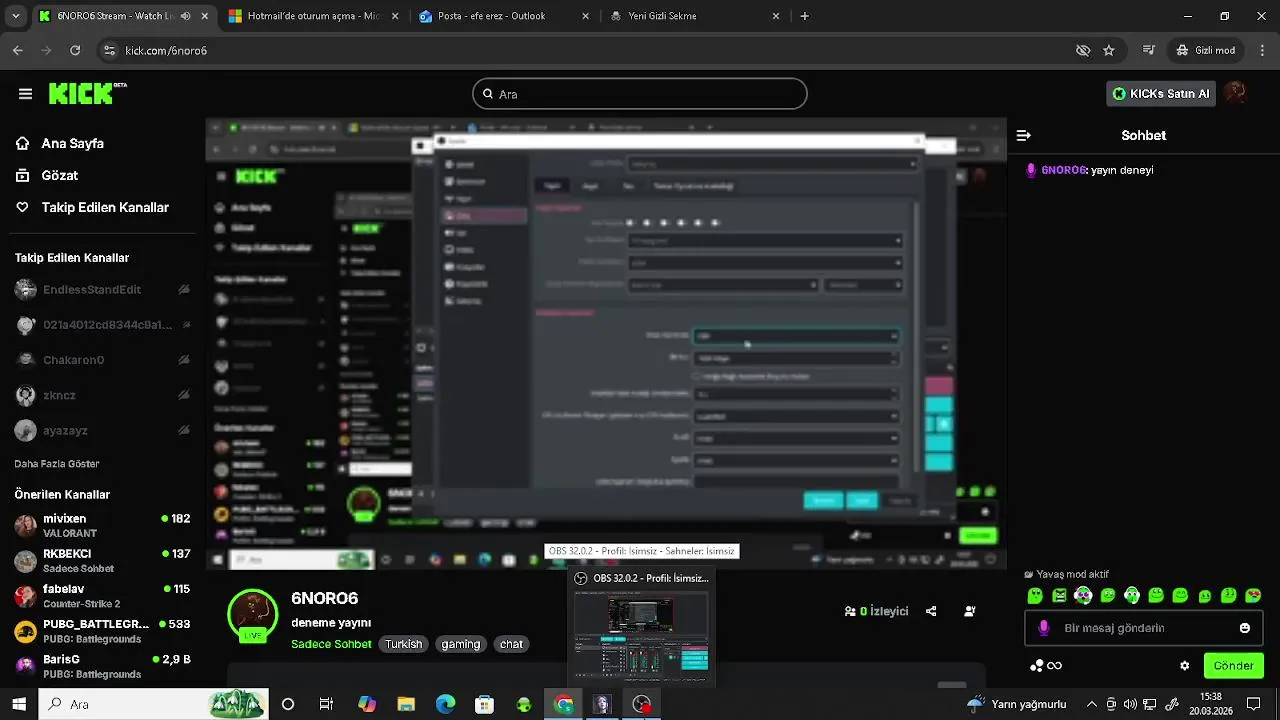The height and width of the screenshot is (720, 1280).
Task: Open the recommended channel PUBG_BATTLEGR...
Action: [x=103, y=631]
